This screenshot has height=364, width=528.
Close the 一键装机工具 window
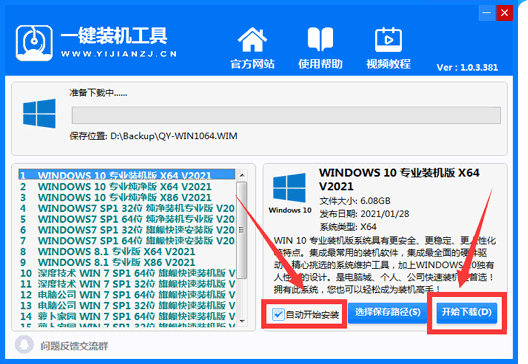point(504,13)
